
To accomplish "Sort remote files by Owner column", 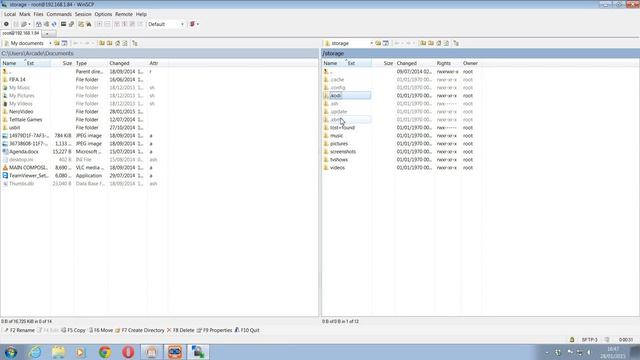I will pyautogui.click(x=470, y=63).
